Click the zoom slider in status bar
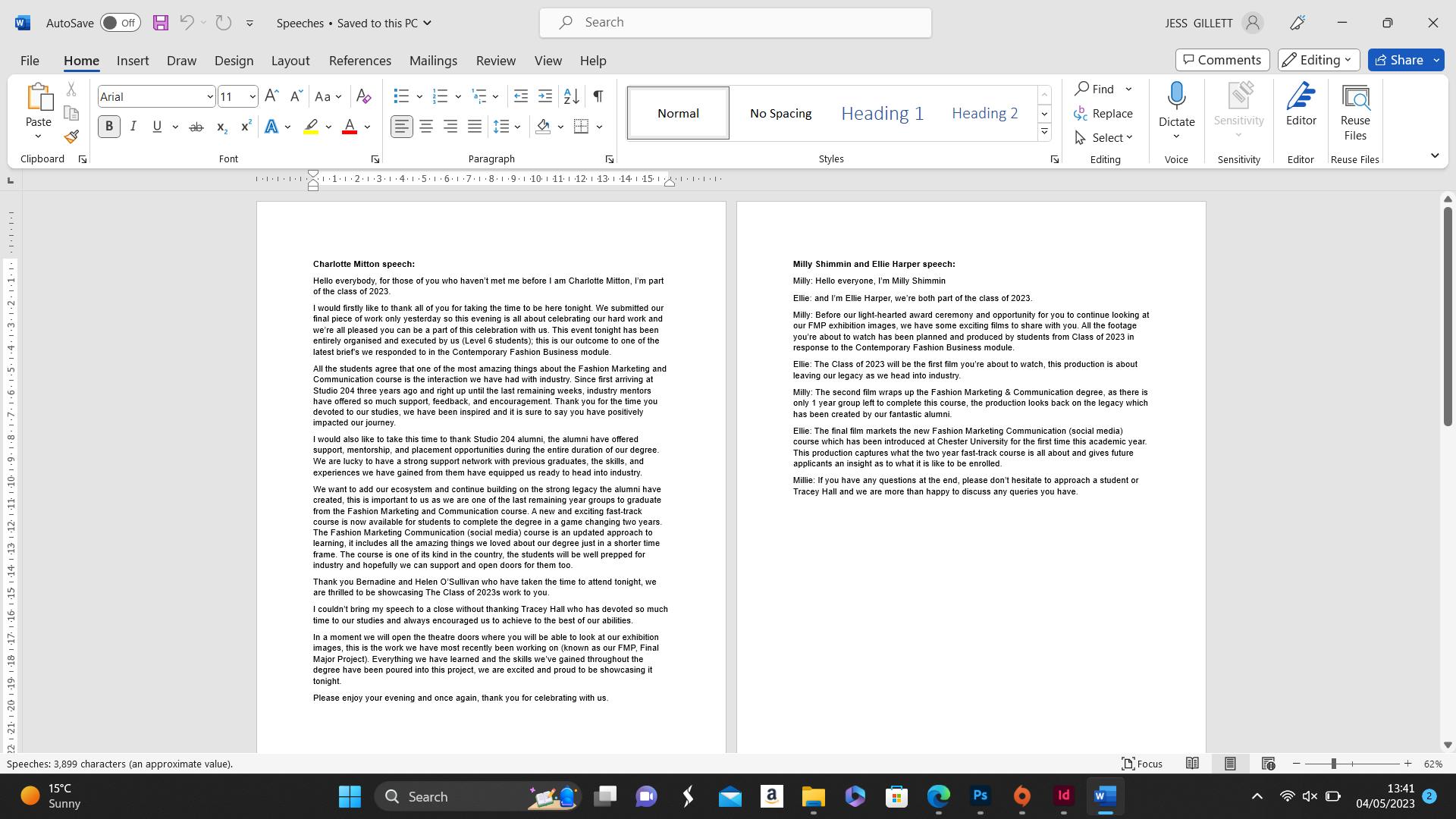 (x=1333, y=764)
